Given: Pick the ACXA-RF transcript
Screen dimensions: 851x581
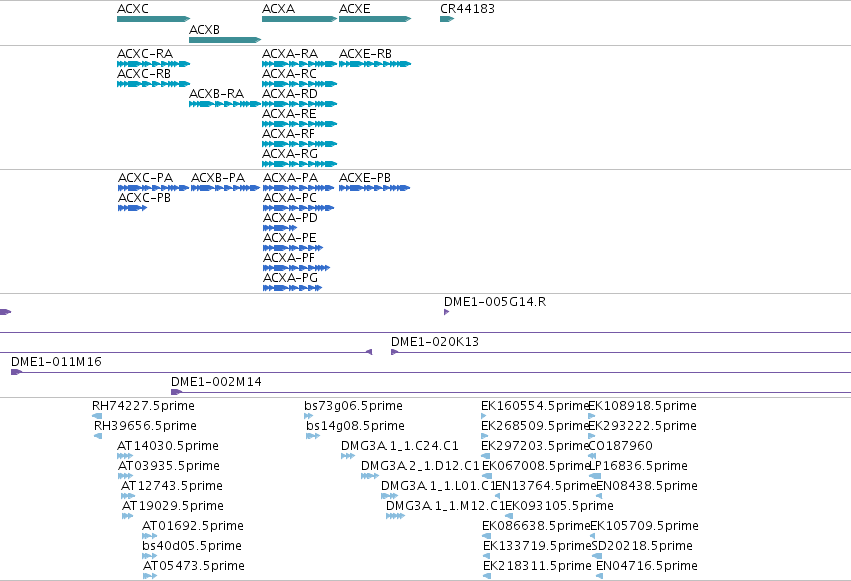Looking at the screenshot, I should tap(300, 144).
